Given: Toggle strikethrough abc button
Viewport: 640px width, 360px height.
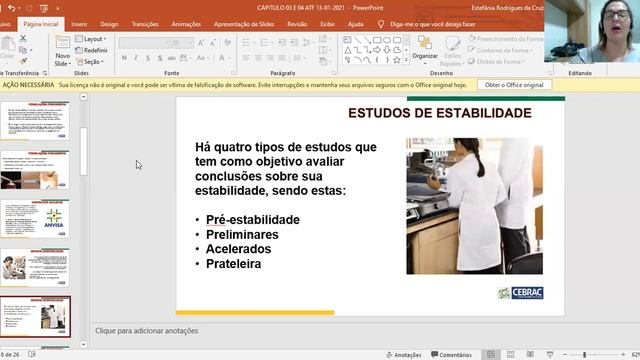Looking at the screenshot, I should [171, 58].
